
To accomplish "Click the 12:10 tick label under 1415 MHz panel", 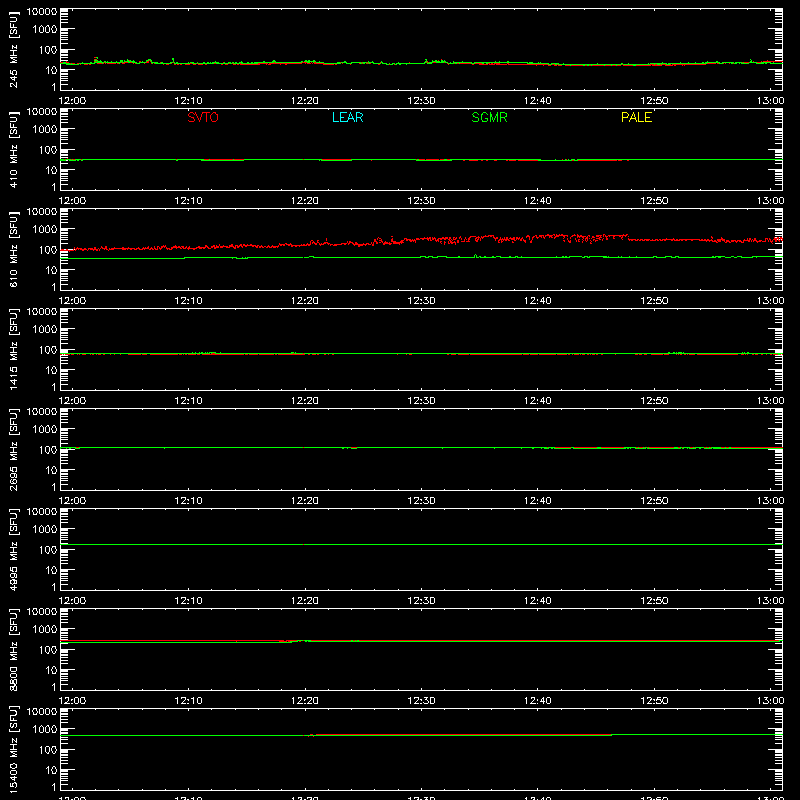I will coord(188,401).
